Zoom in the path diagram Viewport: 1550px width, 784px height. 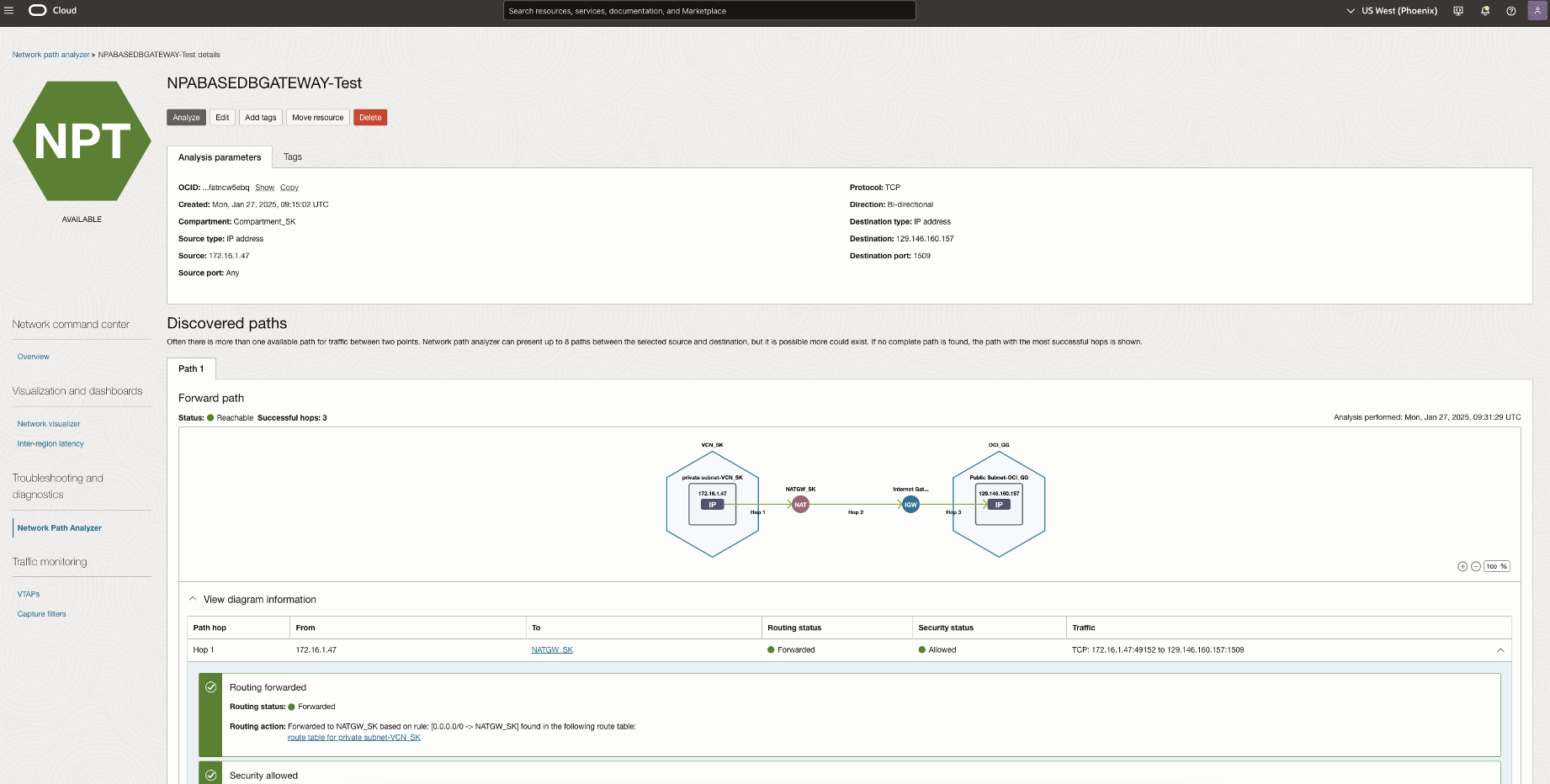1462,566
